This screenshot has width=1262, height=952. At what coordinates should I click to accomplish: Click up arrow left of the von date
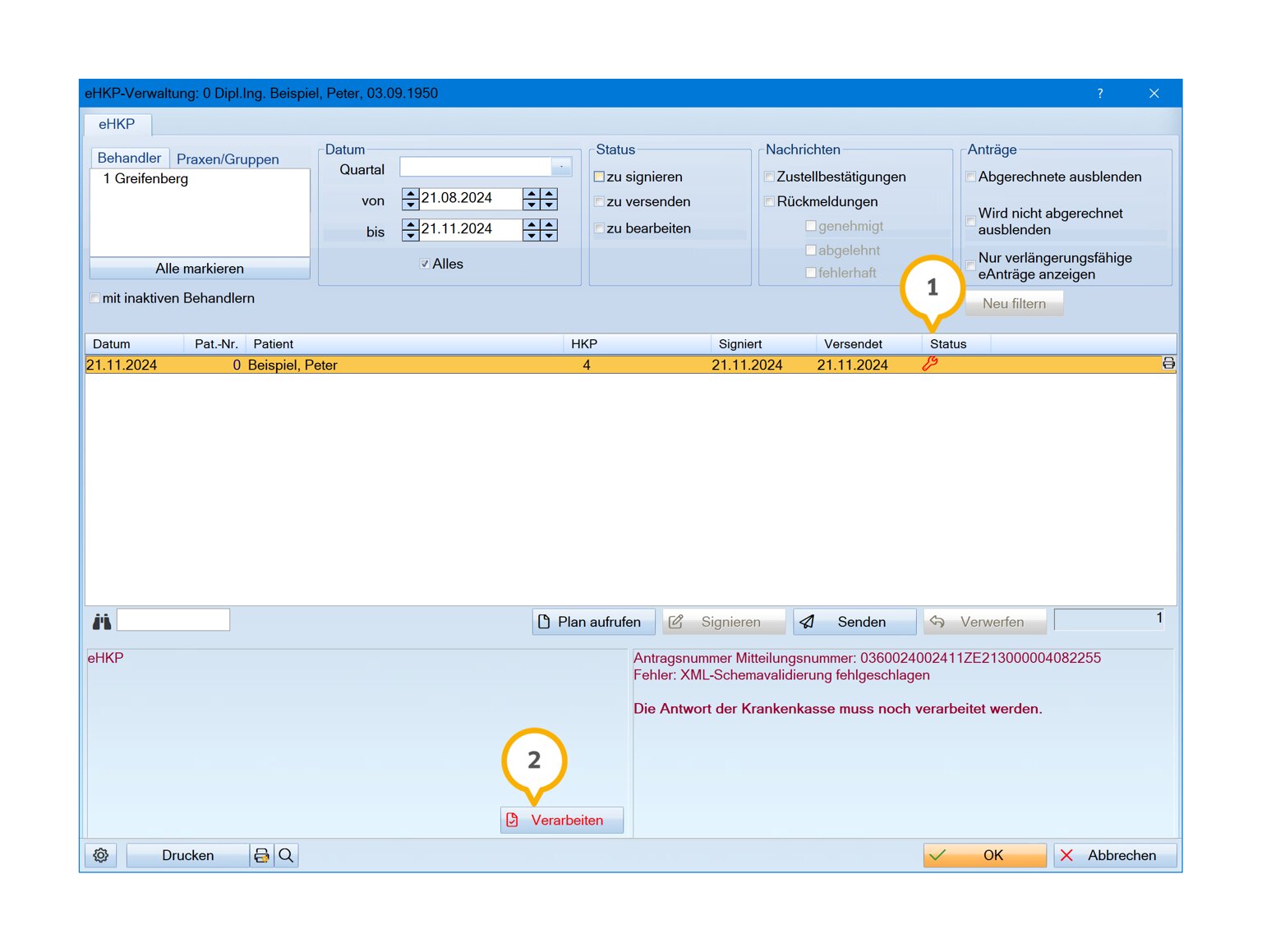411,194
